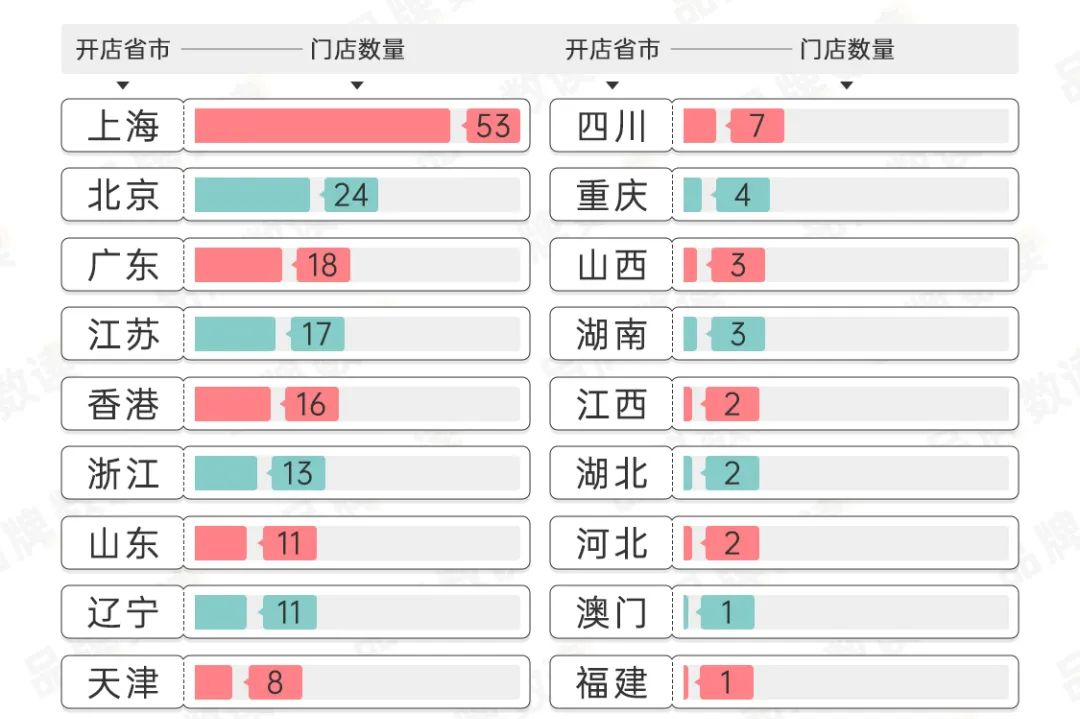Click the left 门店数量 column header
The image size is (1080, 719).
tap(357, 50)
